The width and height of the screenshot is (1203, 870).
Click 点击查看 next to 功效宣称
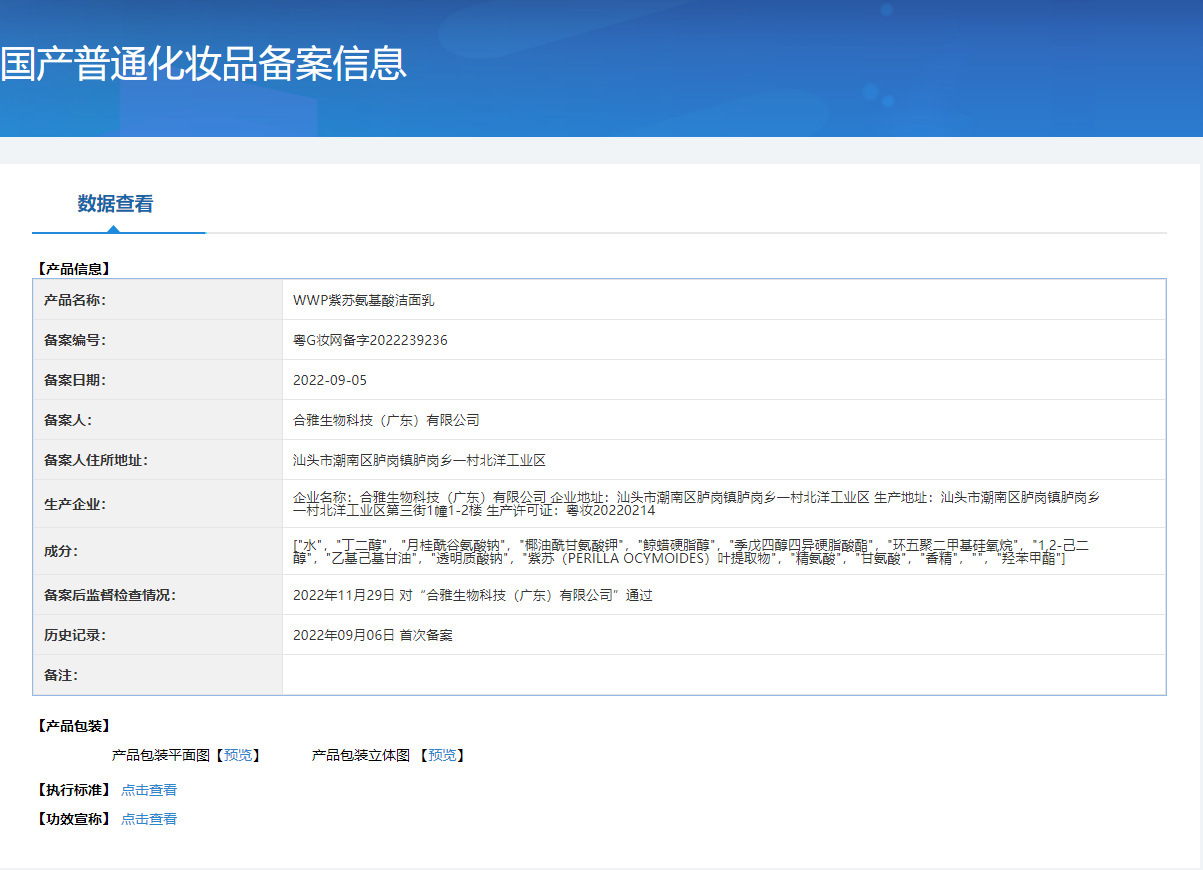coord(149,819)
